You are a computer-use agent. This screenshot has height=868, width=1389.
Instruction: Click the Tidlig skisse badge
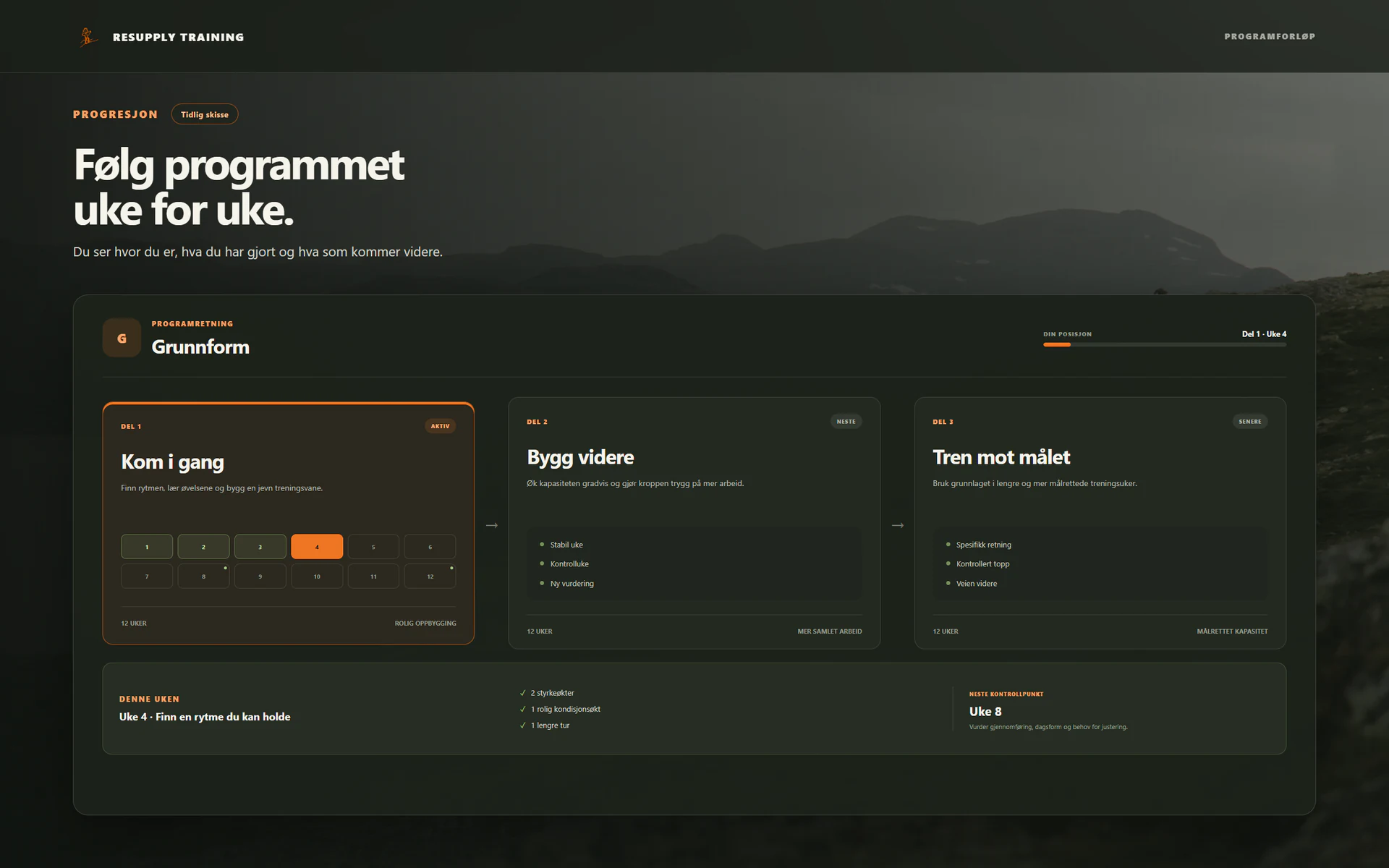(x=205, y=114)
